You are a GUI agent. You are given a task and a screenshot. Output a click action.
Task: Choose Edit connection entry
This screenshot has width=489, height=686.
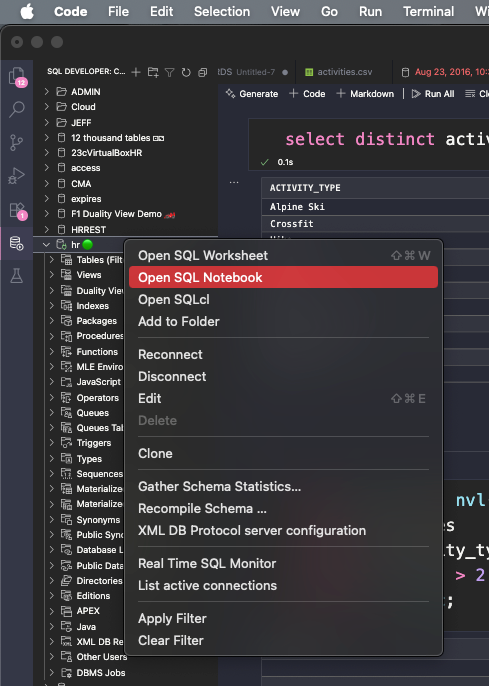[283, 398]
